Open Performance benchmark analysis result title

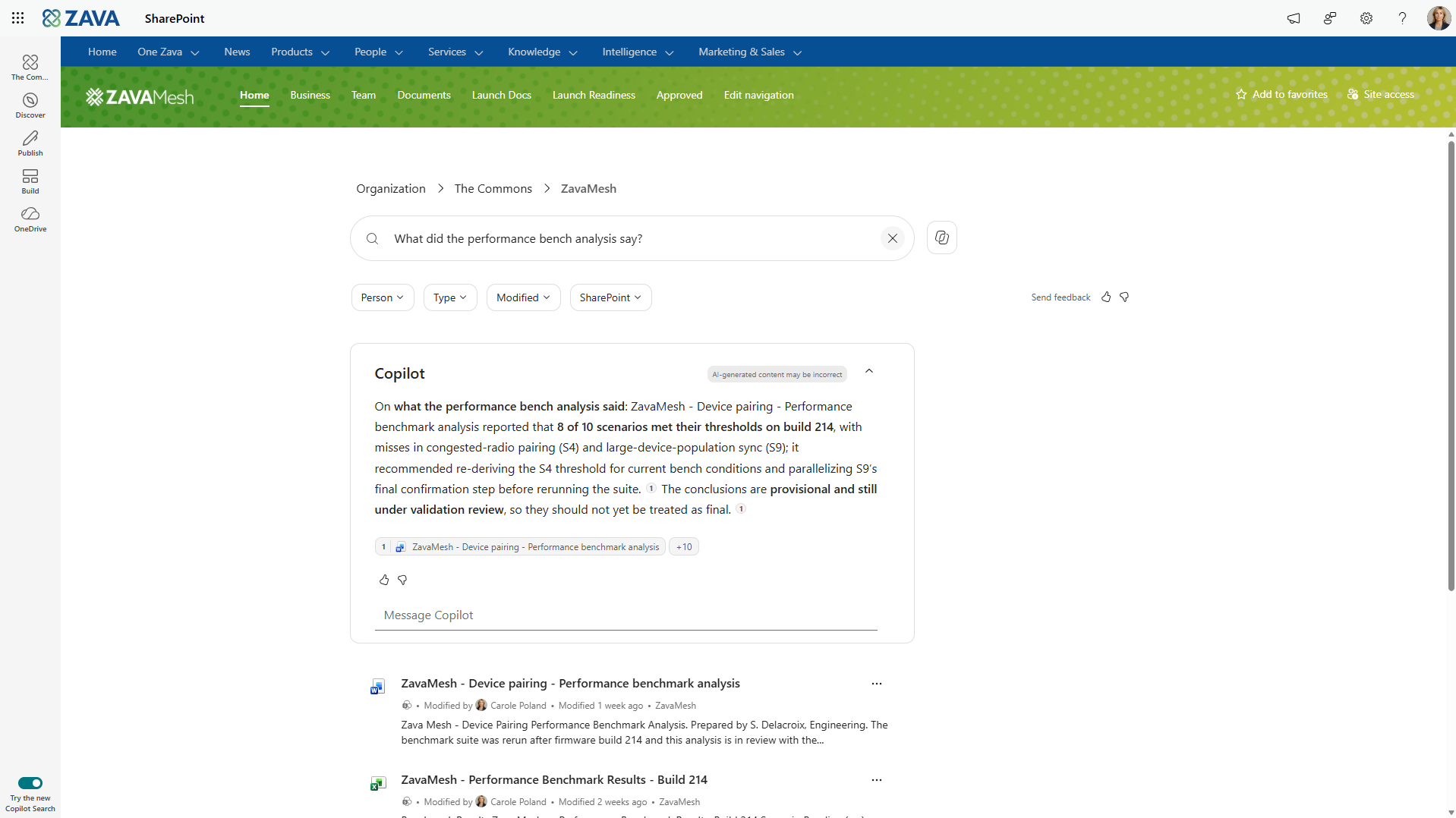tap(570, 684)
